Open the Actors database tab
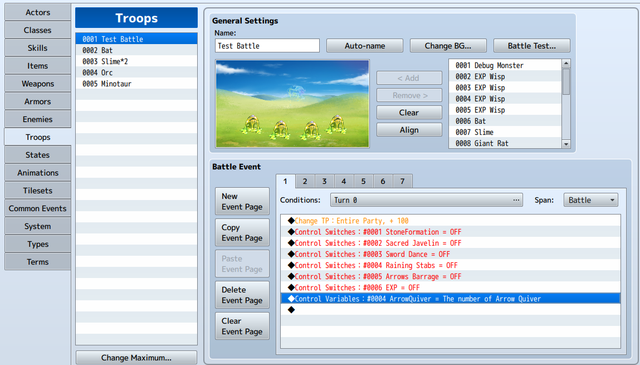This screenshot has width=640, height=365. [x=38, y=12]
